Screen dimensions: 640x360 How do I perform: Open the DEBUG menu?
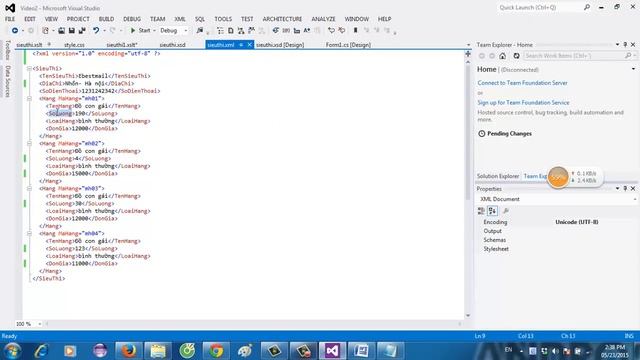[x=132, y=19]
